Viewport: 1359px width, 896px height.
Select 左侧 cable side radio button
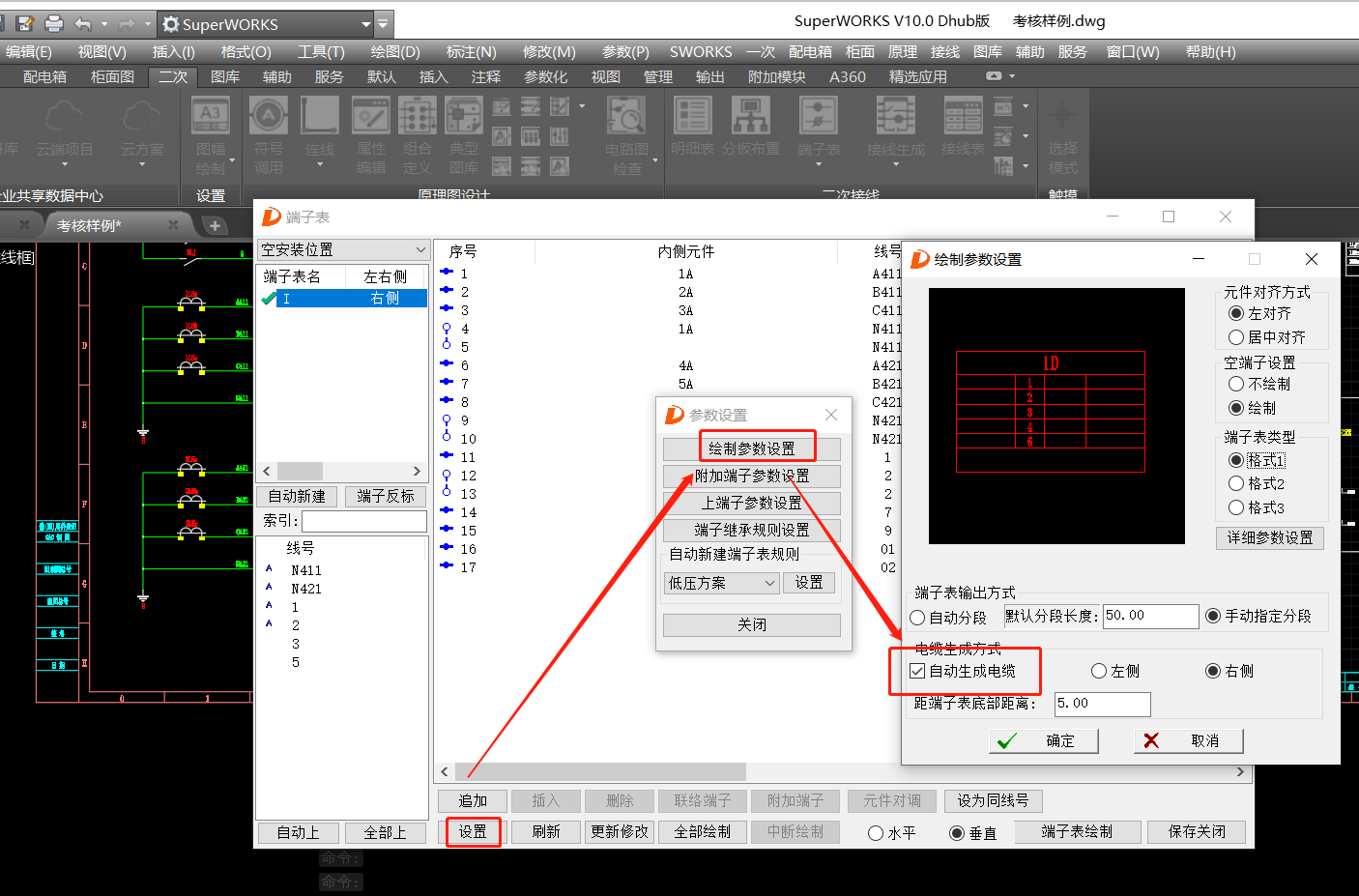[x=1099, y=671]
